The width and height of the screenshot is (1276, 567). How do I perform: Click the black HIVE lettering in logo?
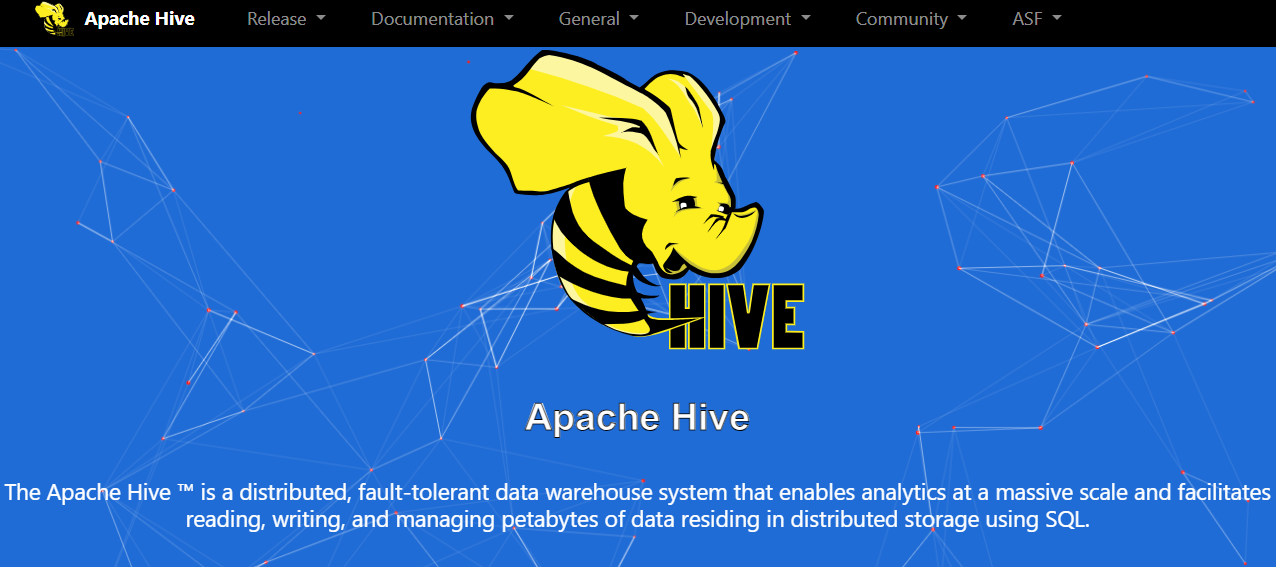pos(737,317)
